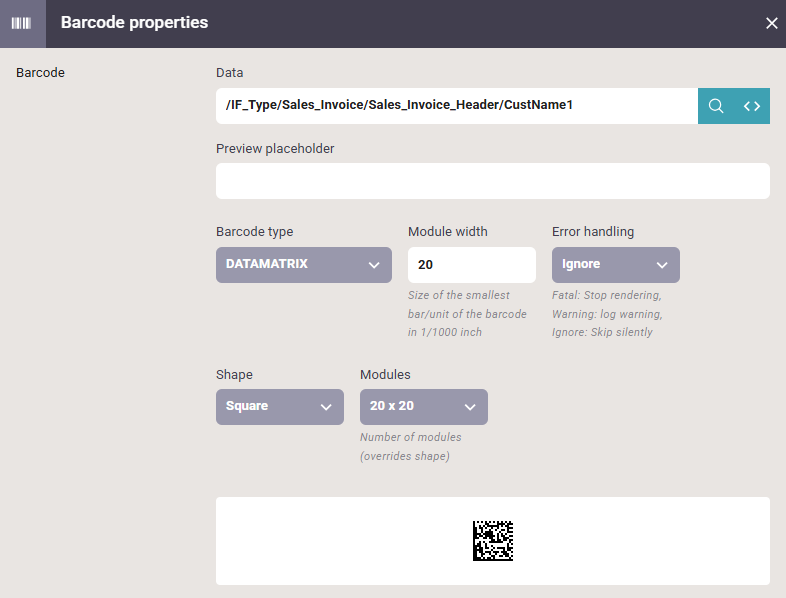Click into the Data path field

457,106
